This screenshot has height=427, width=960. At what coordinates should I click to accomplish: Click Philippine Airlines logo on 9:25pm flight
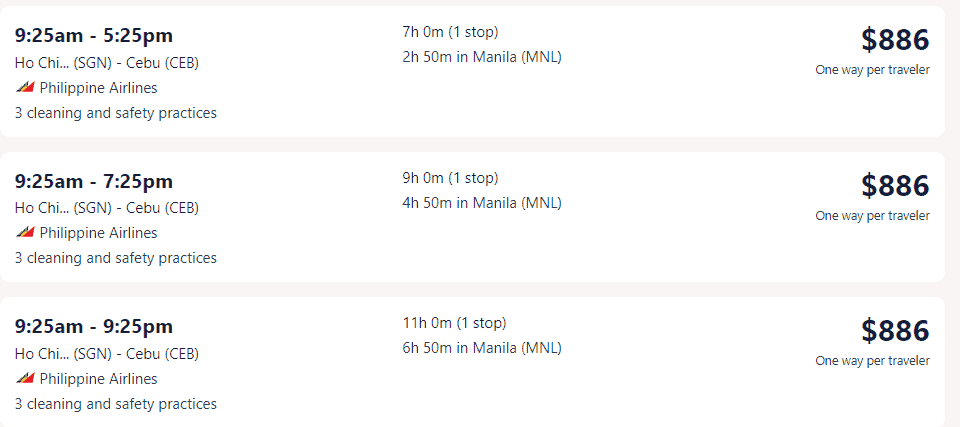(x=25, y=379)
